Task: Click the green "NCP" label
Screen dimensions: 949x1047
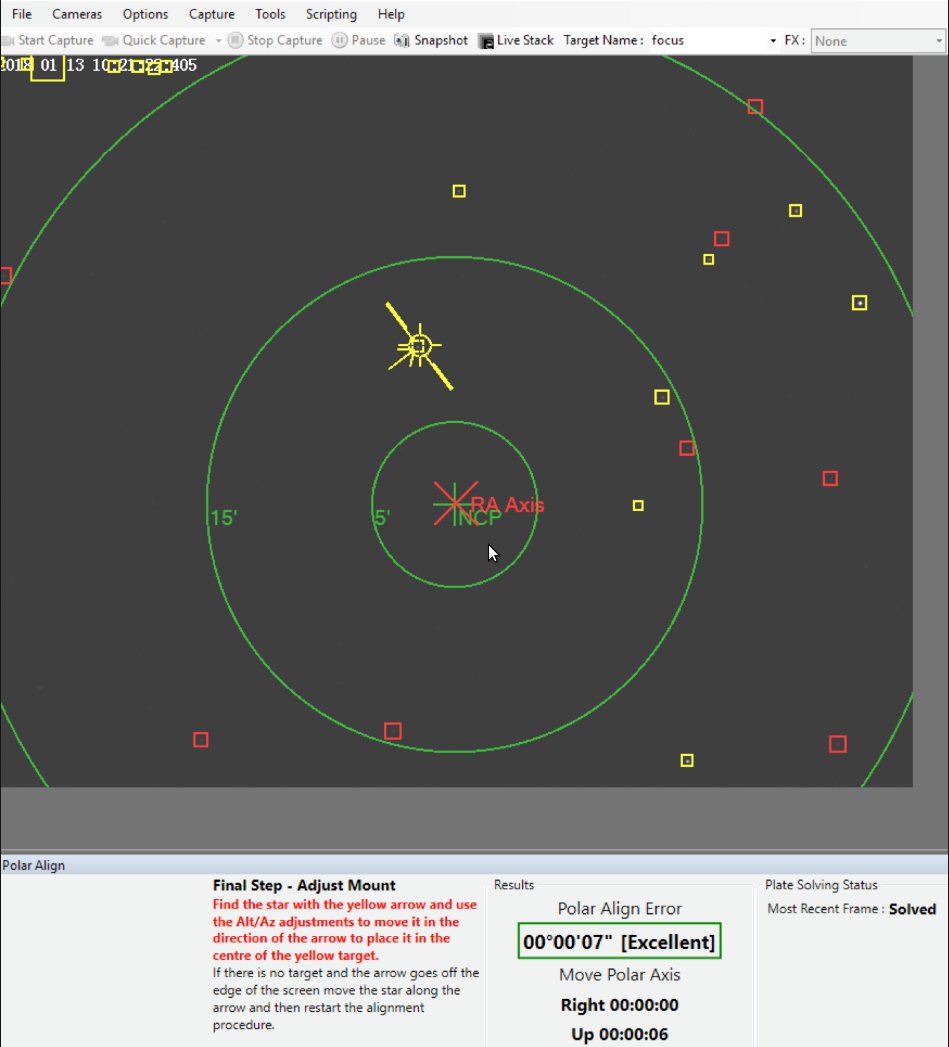Action: 480,518
